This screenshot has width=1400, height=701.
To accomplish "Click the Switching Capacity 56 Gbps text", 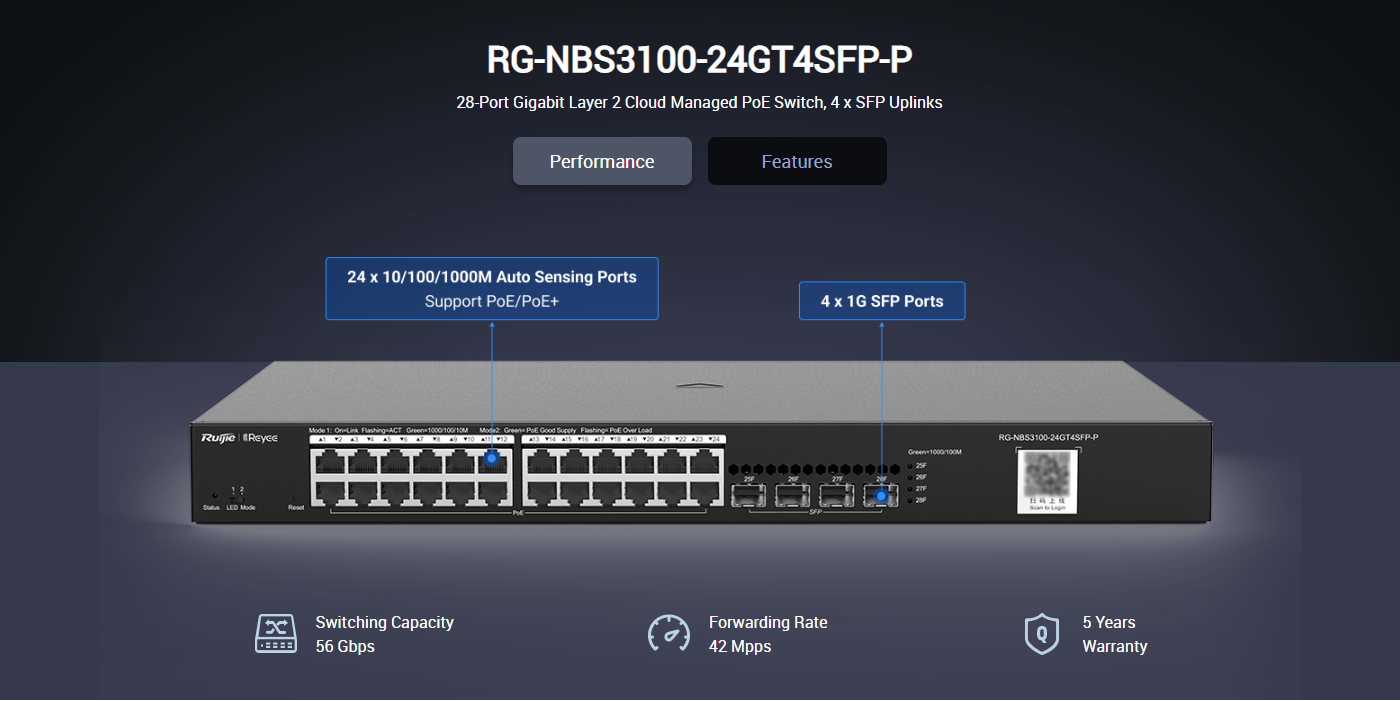I will click(x=384, y=634).
